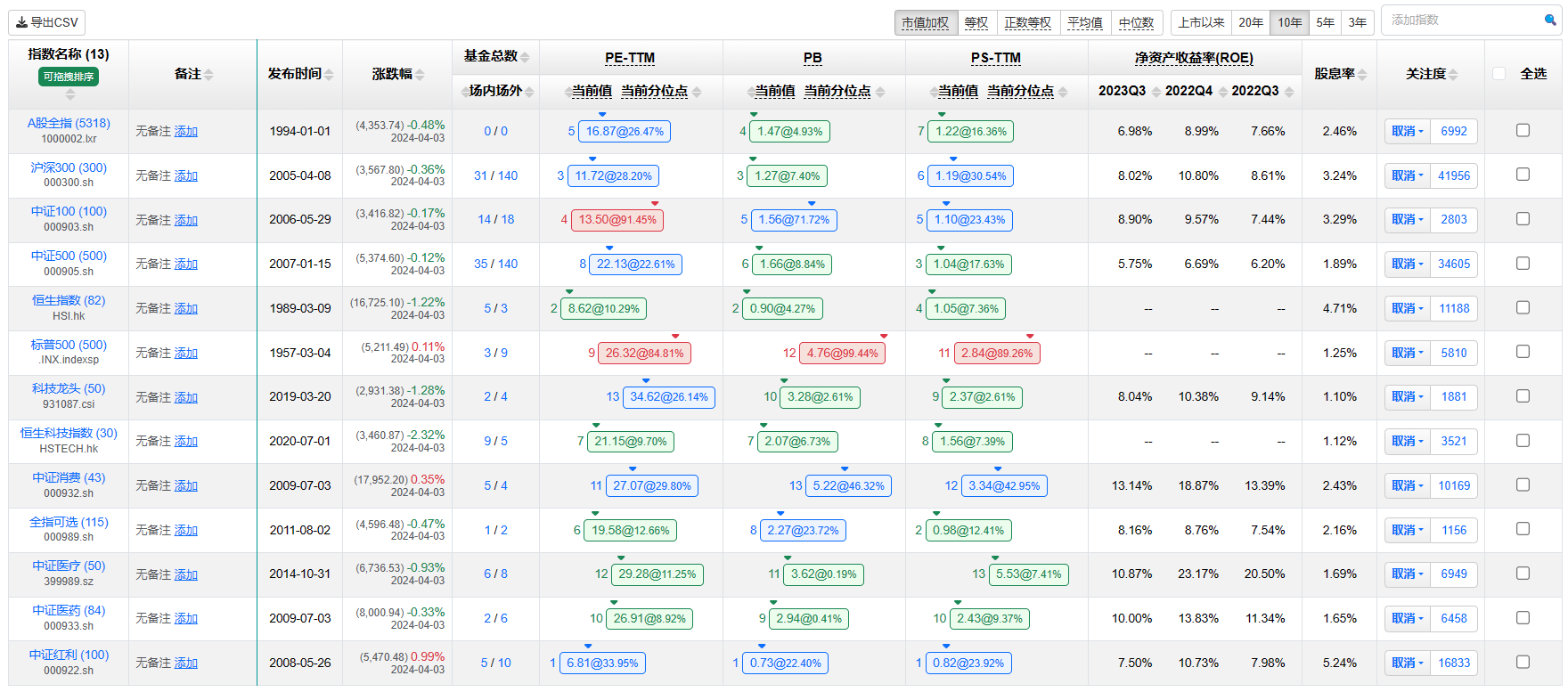Open 取消 dropdown for 中证100
Screen dimensions: 1568x692
(x=1408, y=219)
